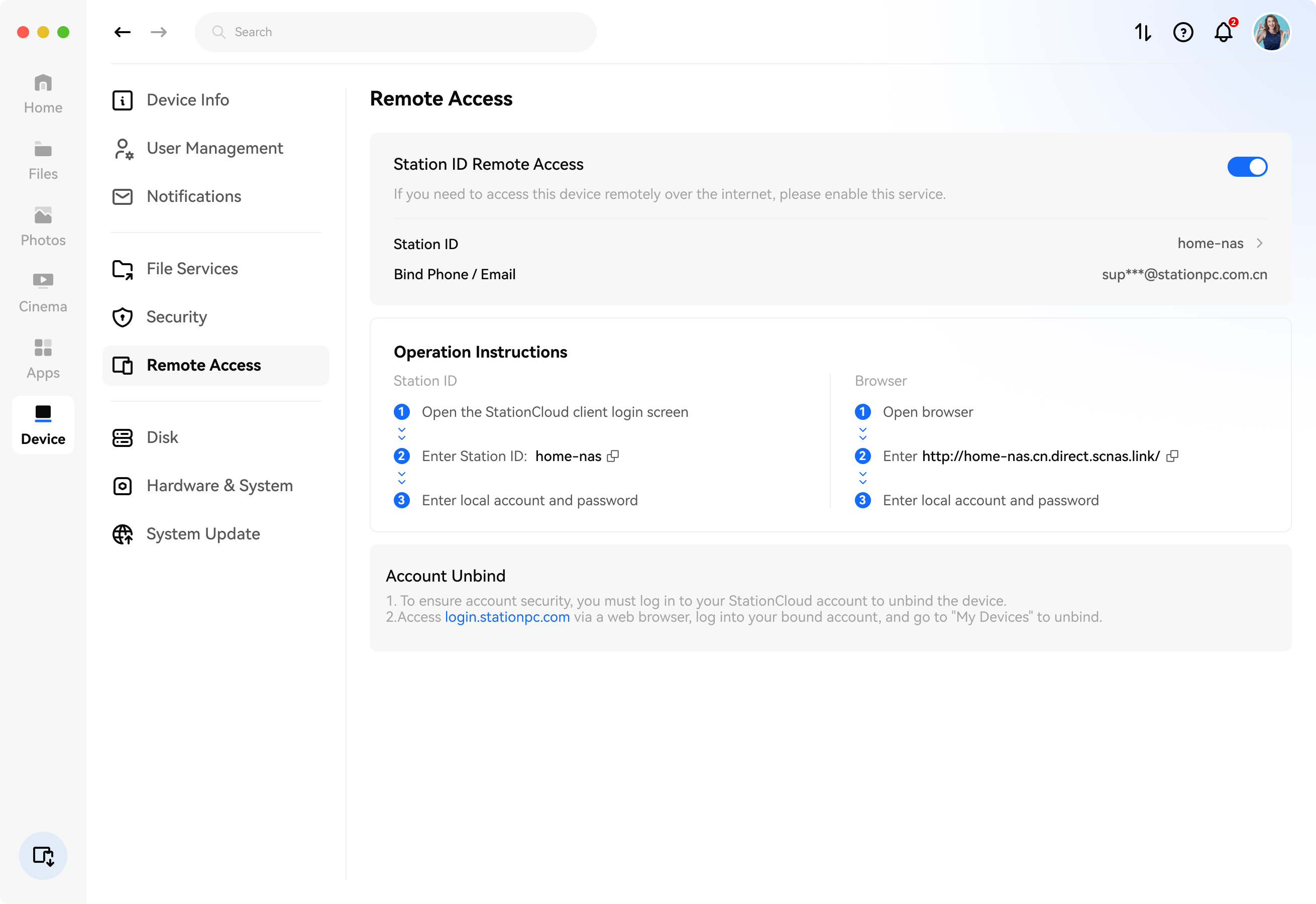Disable Station ID Remote Access toggle
1316x904 pixels.
1247,167
